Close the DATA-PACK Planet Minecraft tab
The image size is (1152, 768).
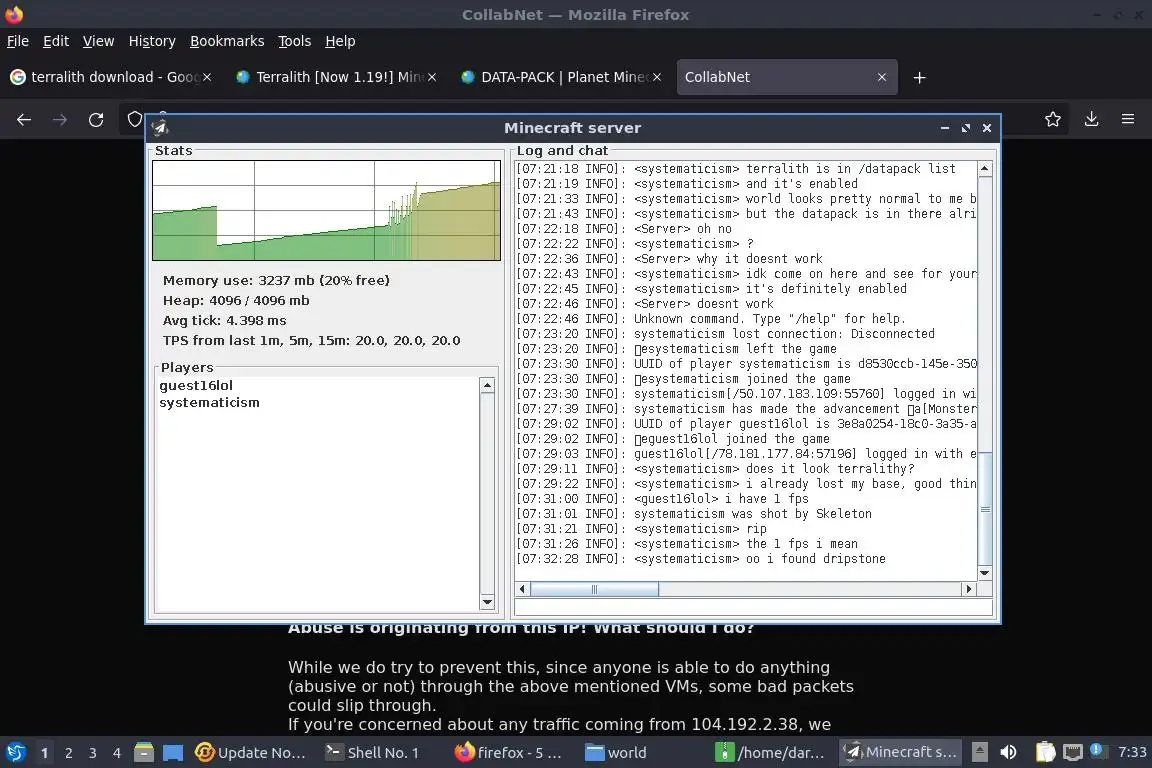click(x=657, y=77)
